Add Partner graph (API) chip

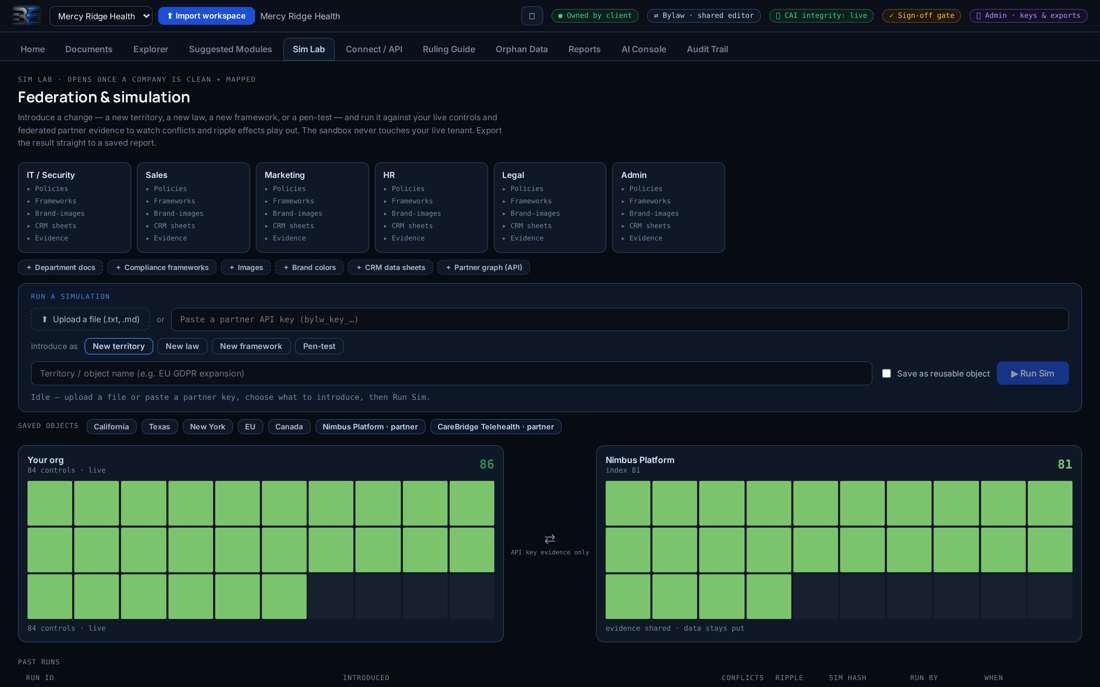tap(483, 267)
